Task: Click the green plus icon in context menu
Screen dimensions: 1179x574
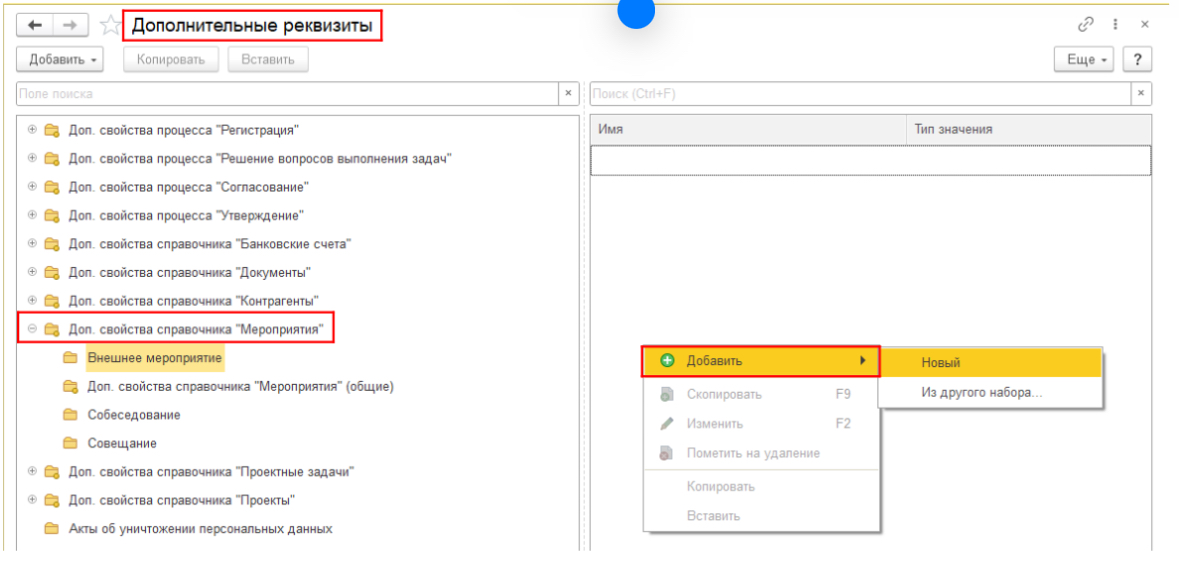Action: coord(666,361)
